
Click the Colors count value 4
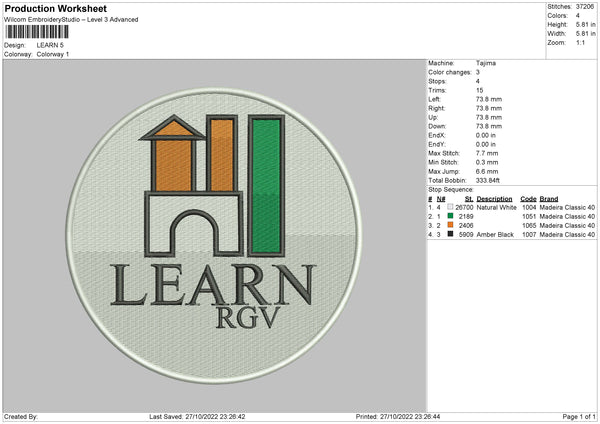[578, 16]
